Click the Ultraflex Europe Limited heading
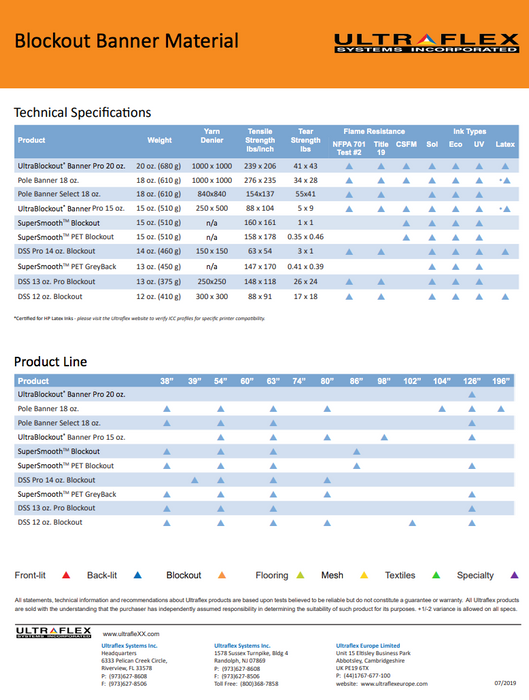The height and width of the screenshot is (700, 529). 368,646
